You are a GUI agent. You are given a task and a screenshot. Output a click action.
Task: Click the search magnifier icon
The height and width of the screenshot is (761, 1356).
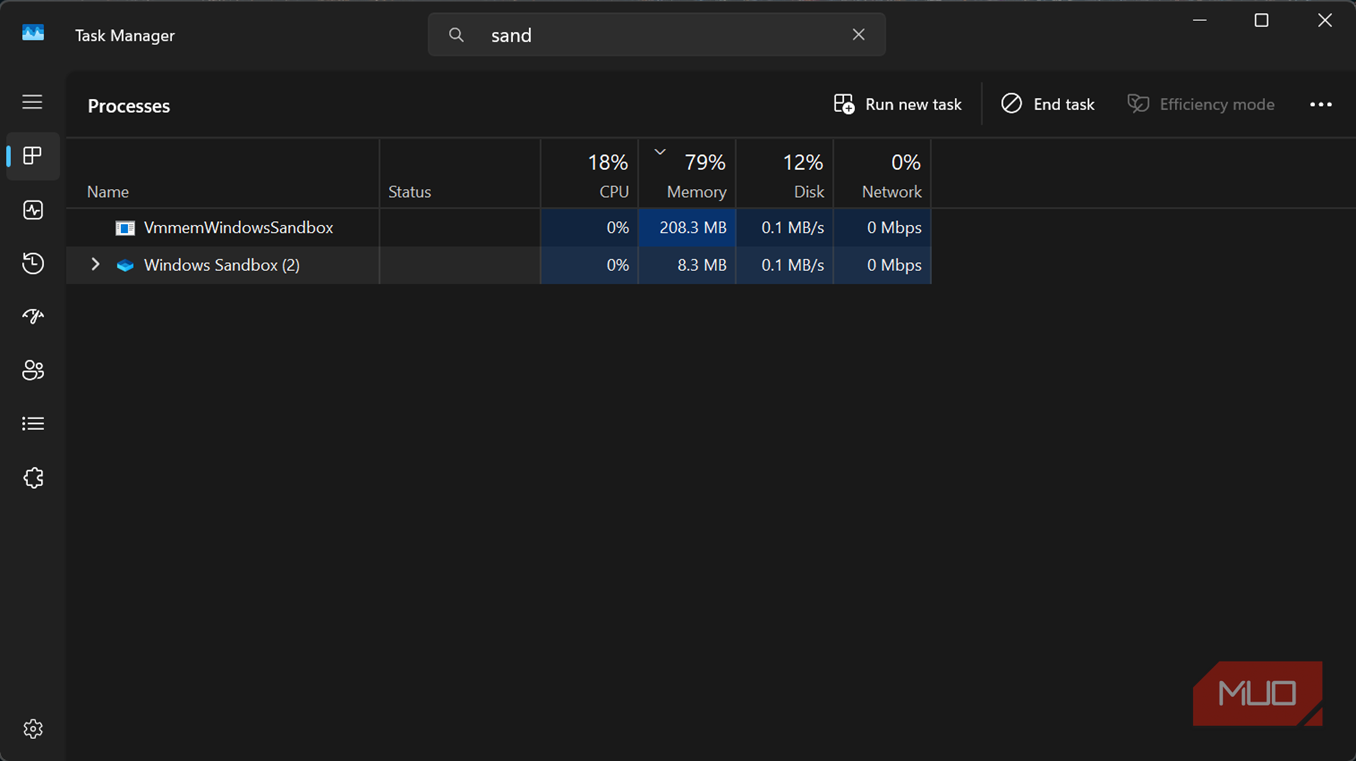click(456, 35)
